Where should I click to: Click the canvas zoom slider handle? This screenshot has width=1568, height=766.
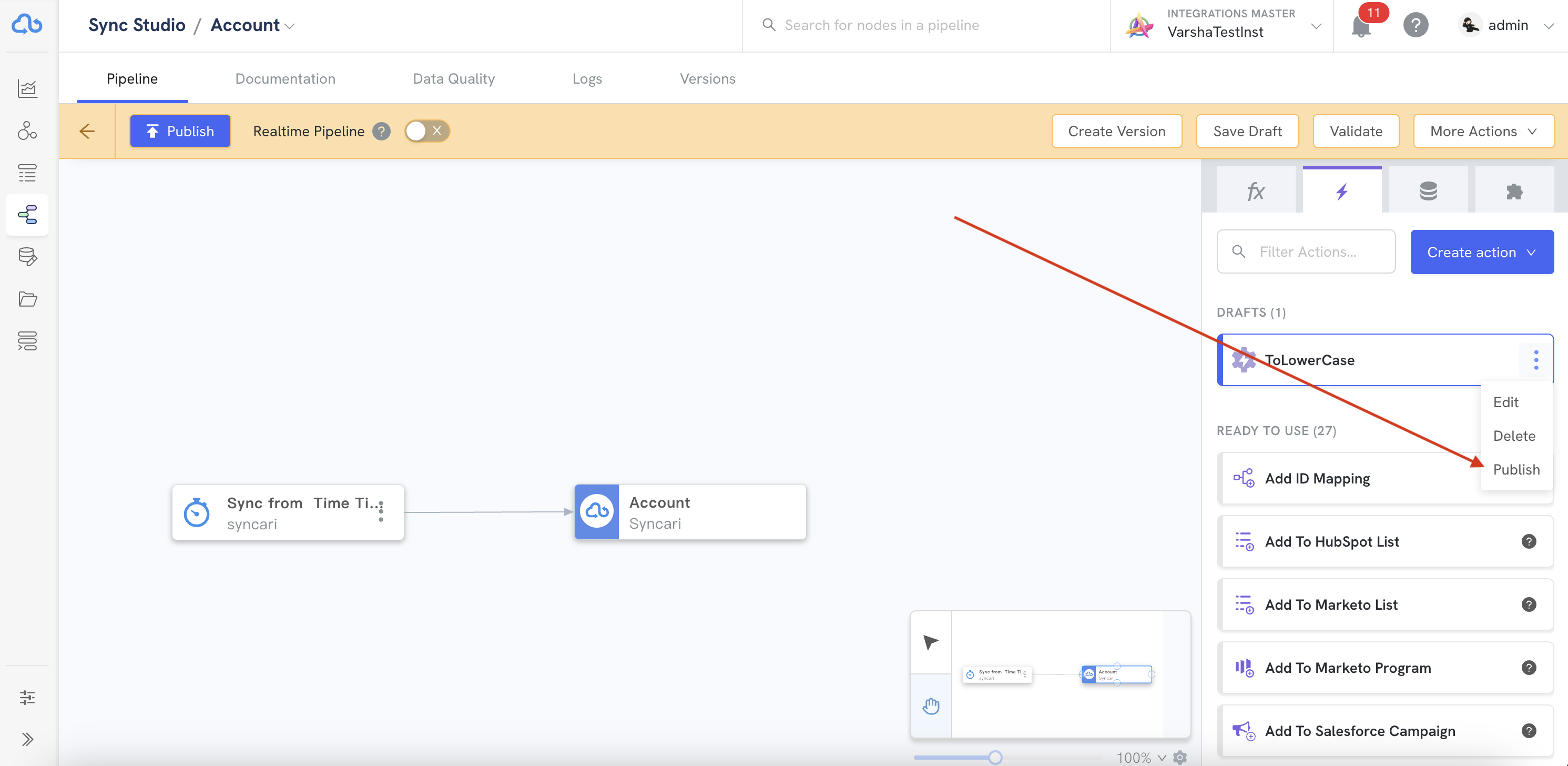point(995,758)
